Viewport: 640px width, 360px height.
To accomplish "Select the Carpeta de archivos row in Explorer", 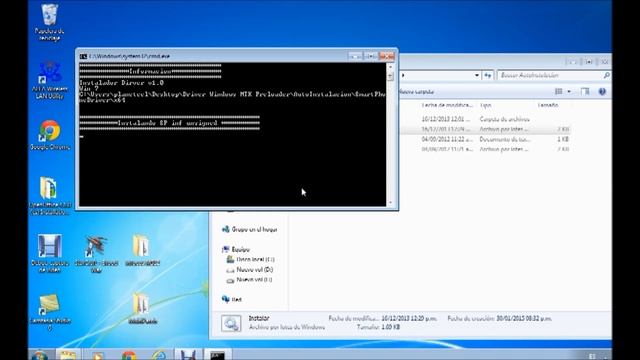I will pyautogui.click(x=486, y=119).
